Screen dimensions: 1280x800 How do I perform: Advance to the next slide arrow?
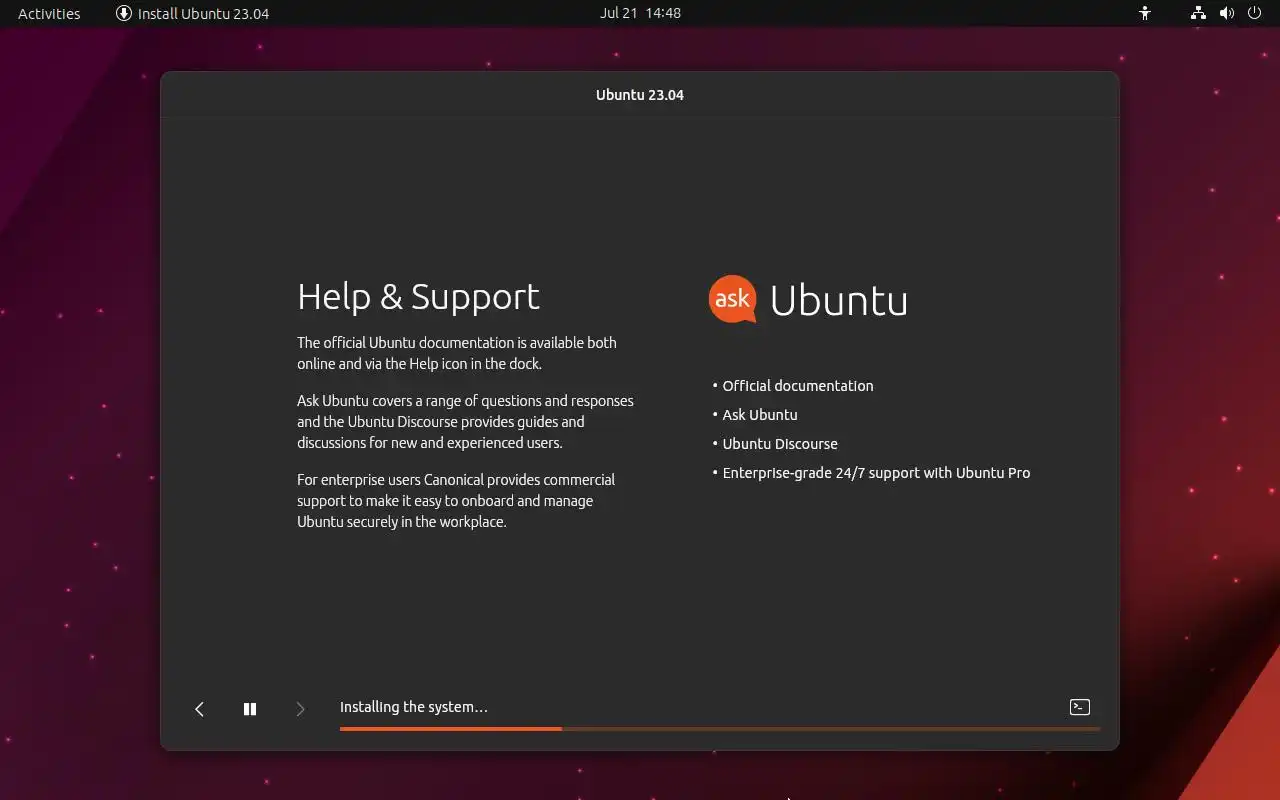300,709
